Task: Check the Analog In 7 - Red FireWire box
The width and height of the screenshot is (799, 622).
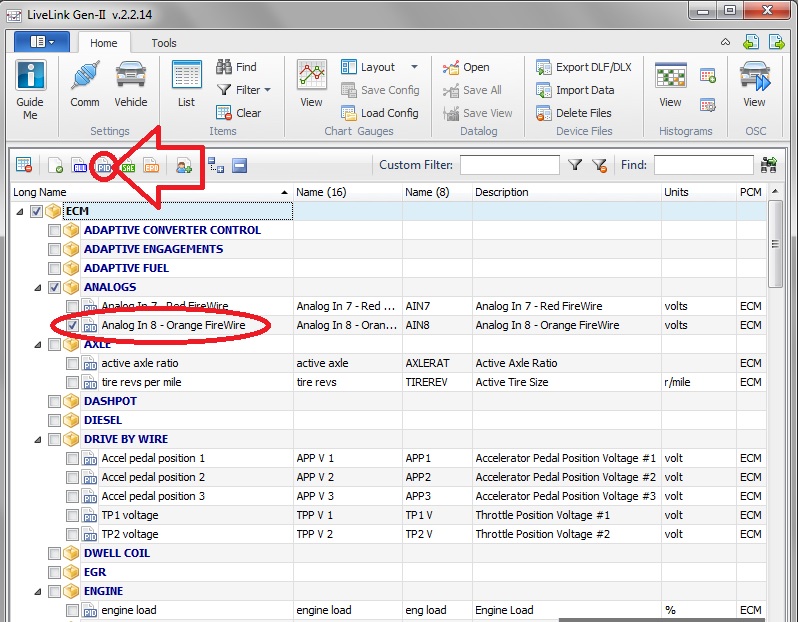Action: tap(73, 306)
